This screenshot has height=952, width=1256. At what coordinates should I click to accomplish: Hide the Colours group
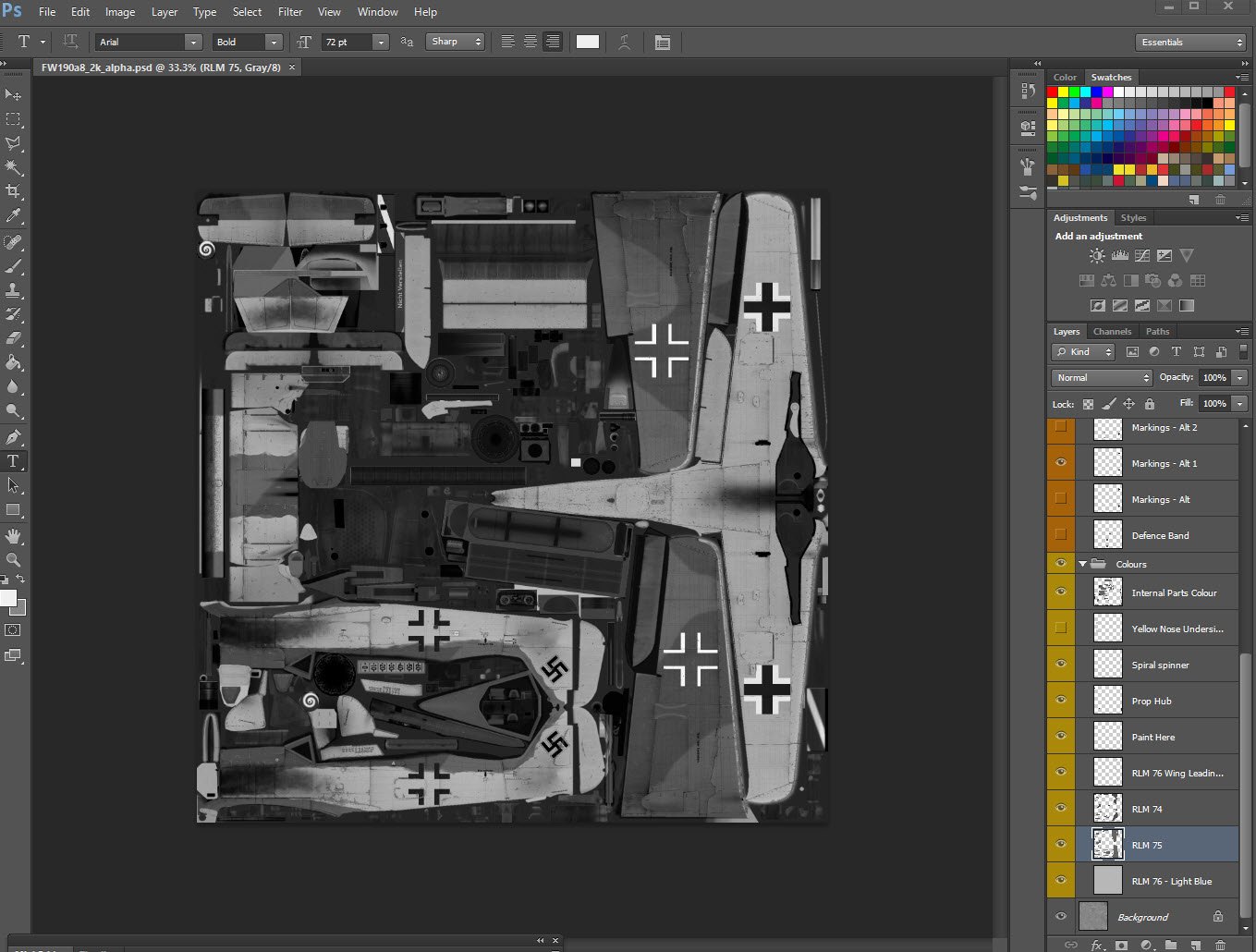1061,564
